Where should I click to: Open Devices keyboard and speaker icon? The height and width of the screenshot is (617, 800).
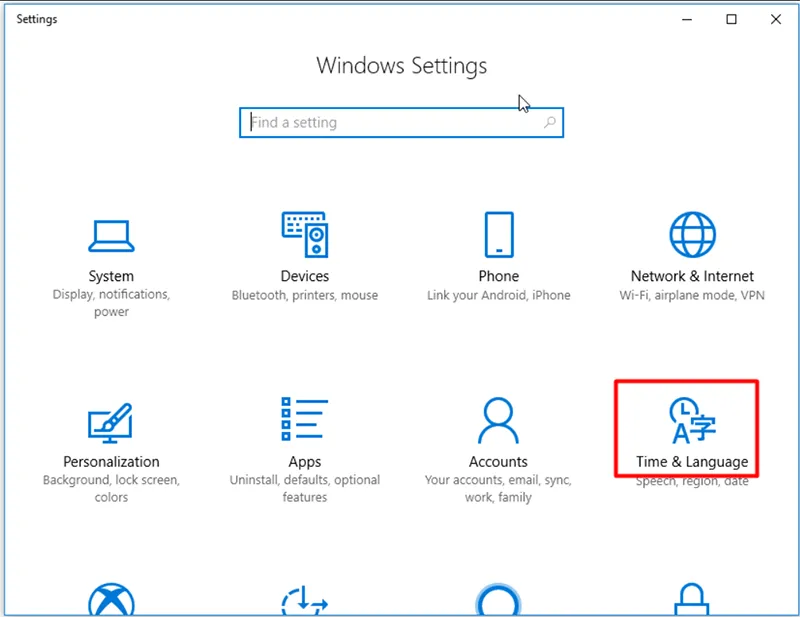click(305, 234)
